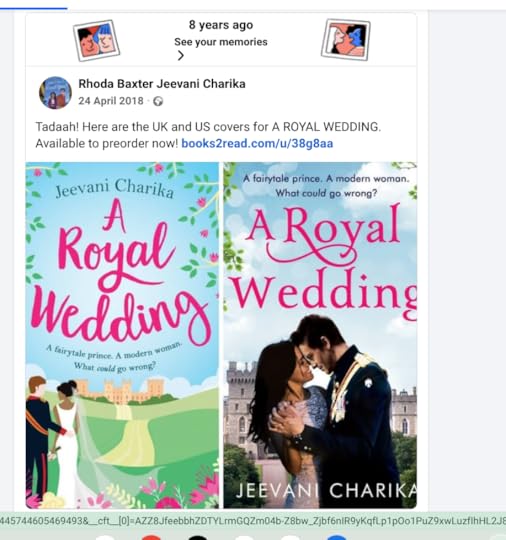Image resolution: width=506 pixels, height=540 pixels.
Task: Click the right memories kissing-couple photo icon
Action: (x=346, y=40)
